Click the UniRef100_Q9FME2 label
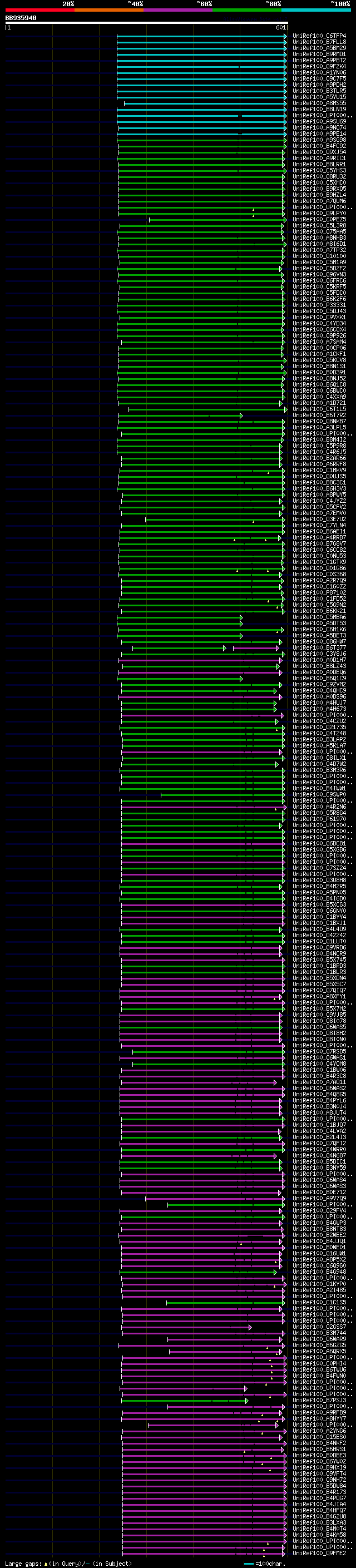Image resolution: width=356 pixels, height=1568 pixels. click(319, 1554)
